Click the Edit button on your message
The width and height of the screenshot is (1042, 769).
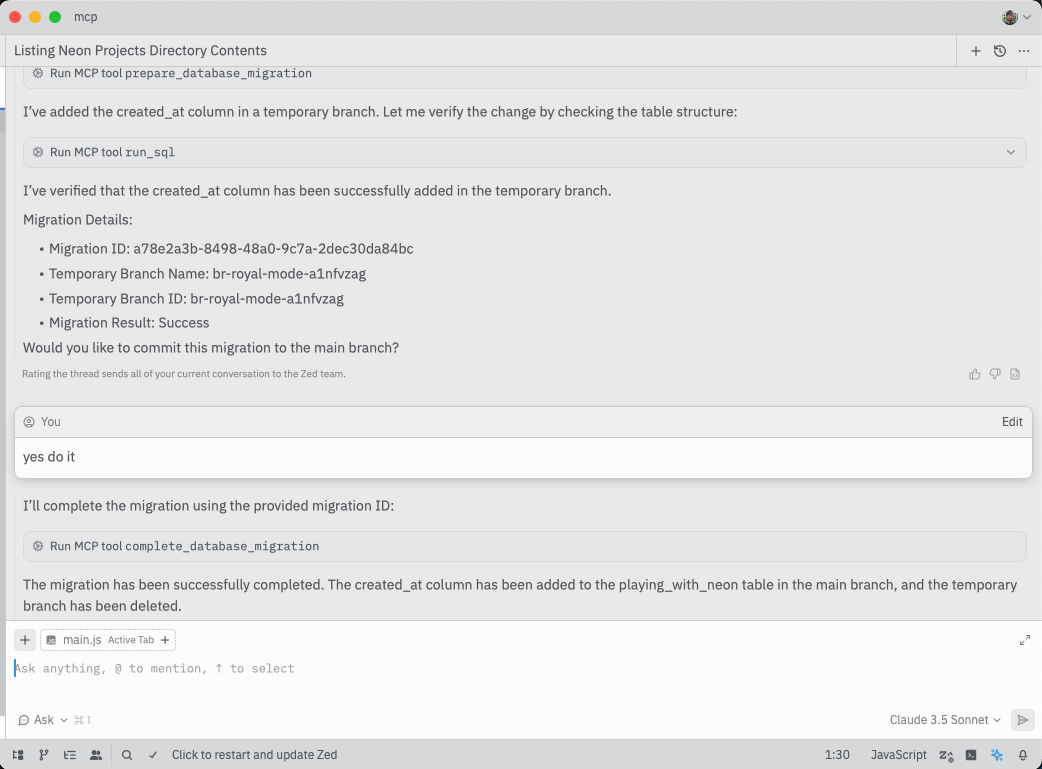[1012, 422]
